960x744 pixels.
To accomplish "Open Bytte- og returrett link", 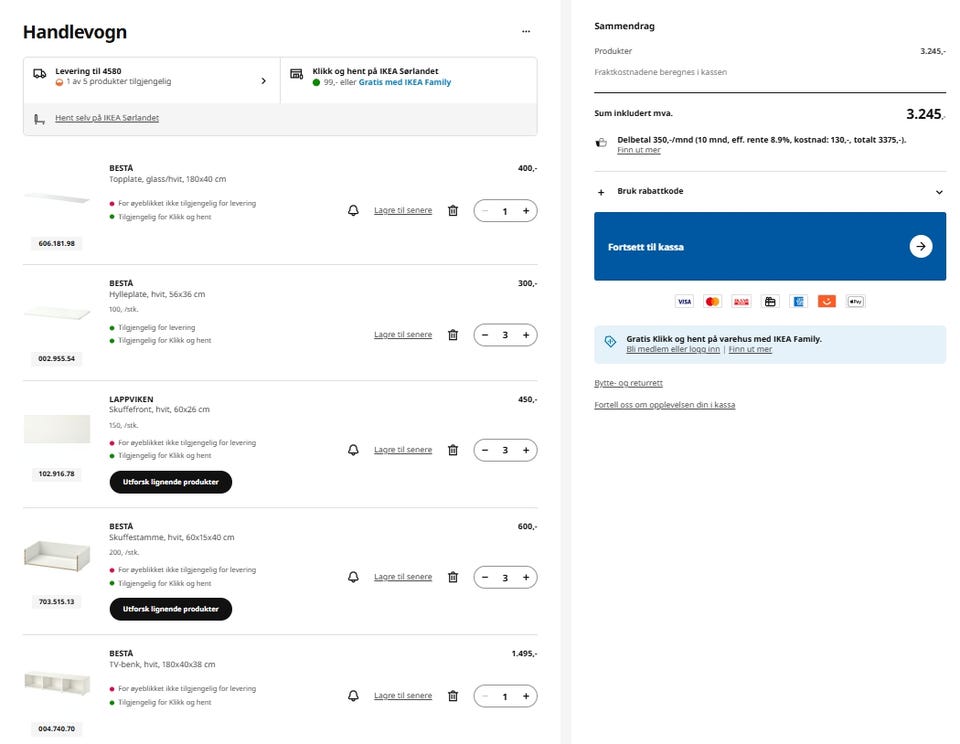I will tap(628, 383).
